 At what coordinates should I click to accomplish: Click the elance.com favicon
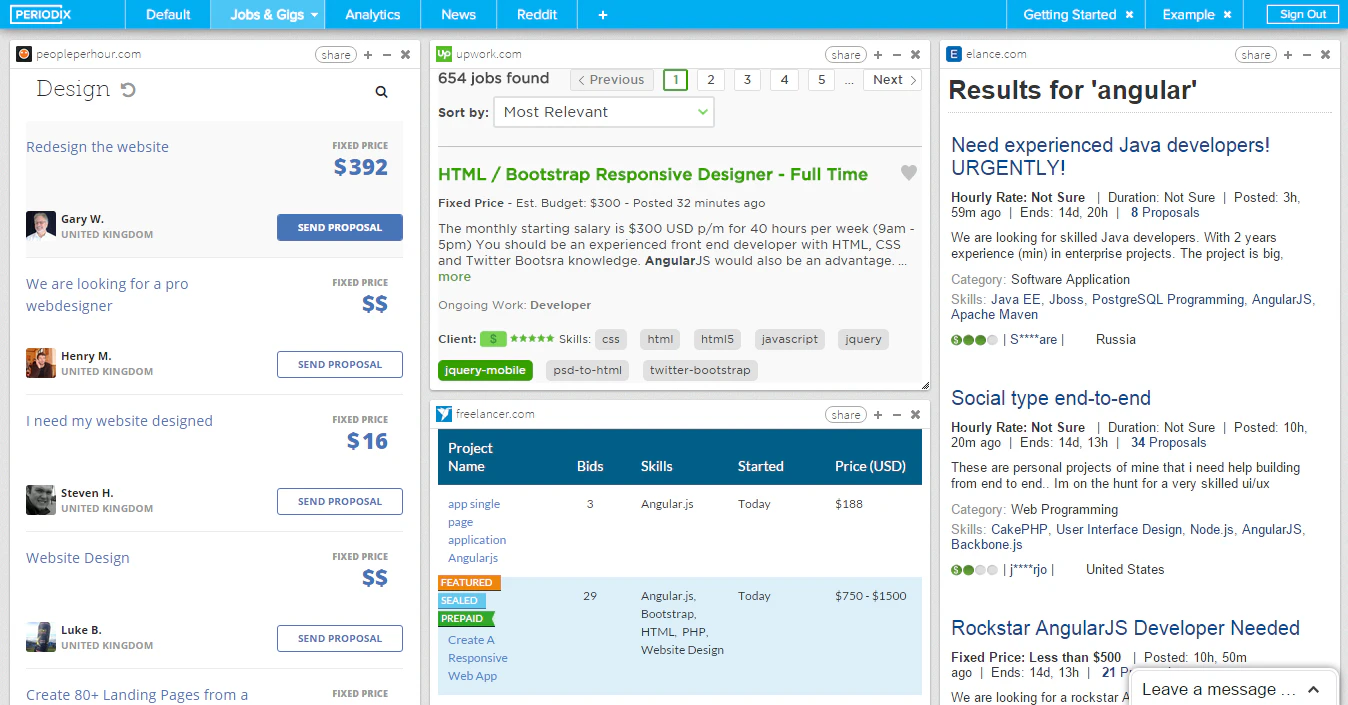954,54
